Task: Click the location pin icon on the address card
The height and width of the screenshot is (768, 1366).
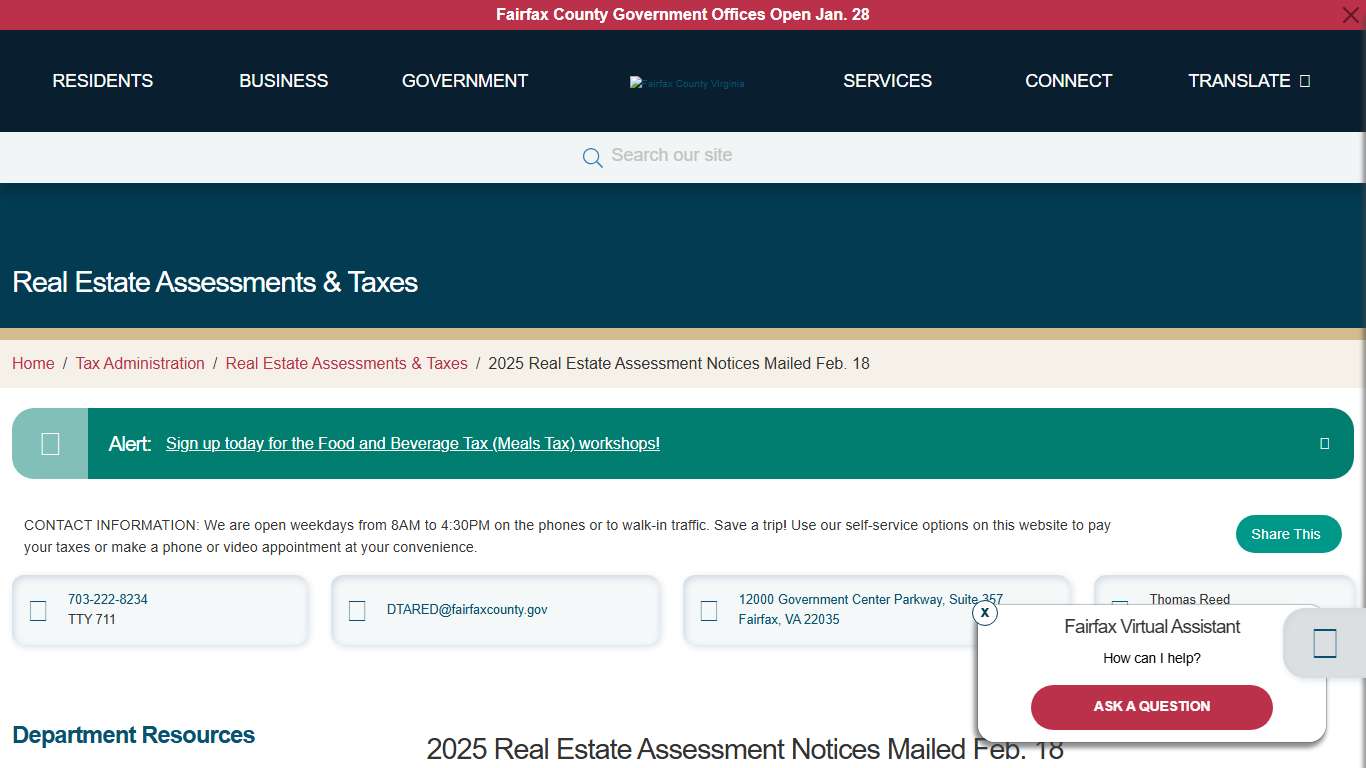Action: (x=709, y=610)
